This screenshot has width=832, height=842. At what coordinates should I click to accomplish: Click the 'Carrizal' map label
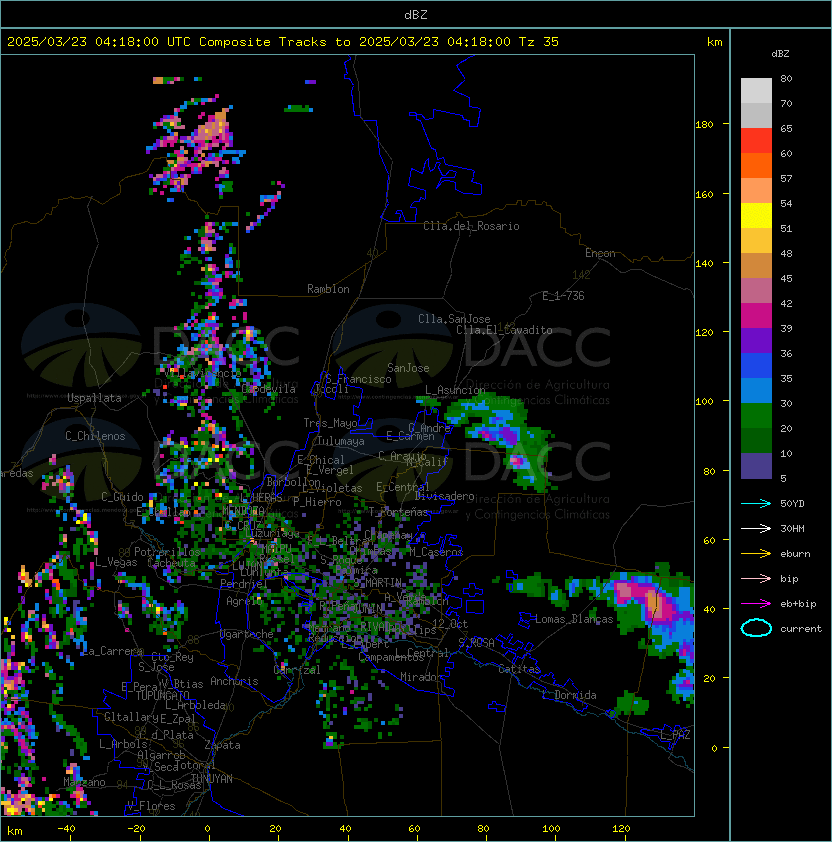[297, 670]
